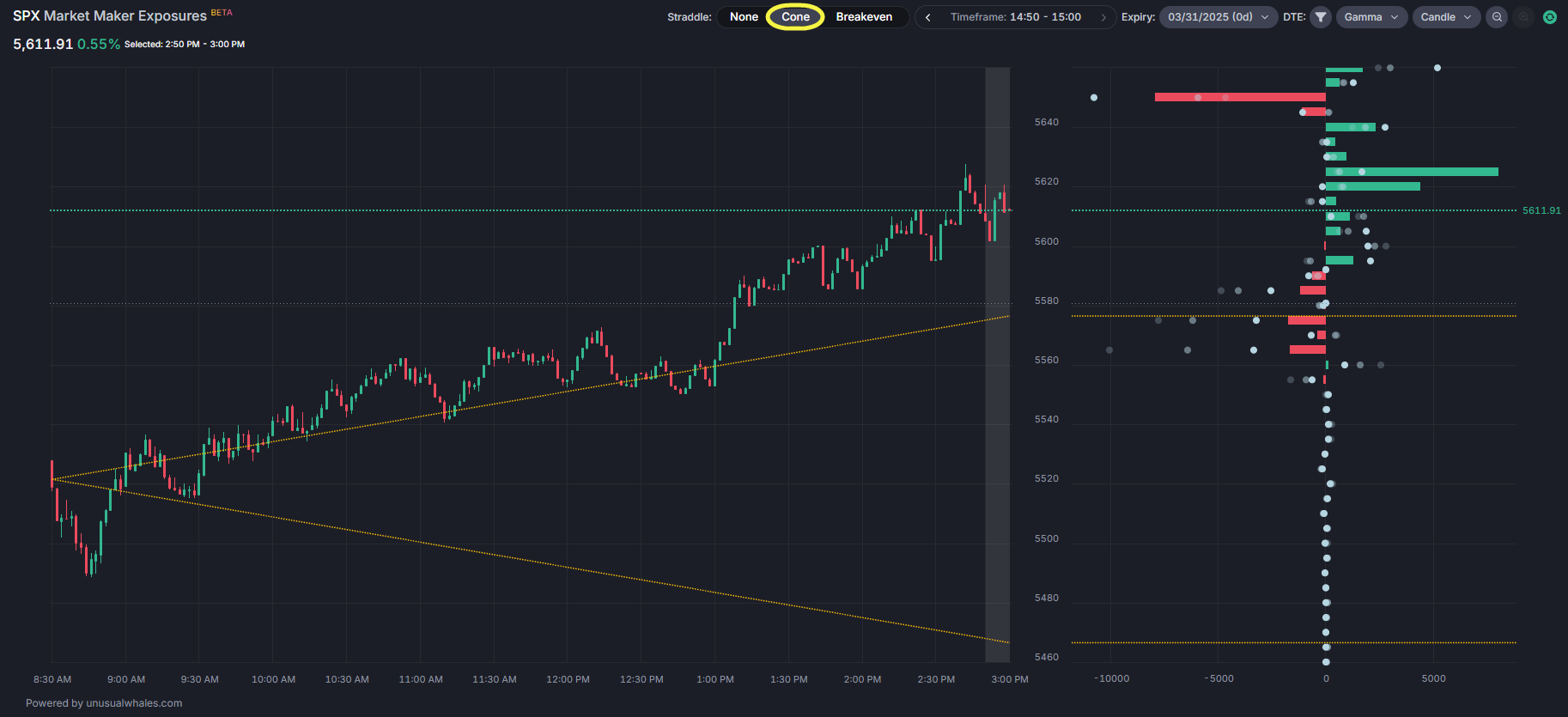Click the 5000 exposure axis label
The image size is (1568, 717).
[1433, 678]
